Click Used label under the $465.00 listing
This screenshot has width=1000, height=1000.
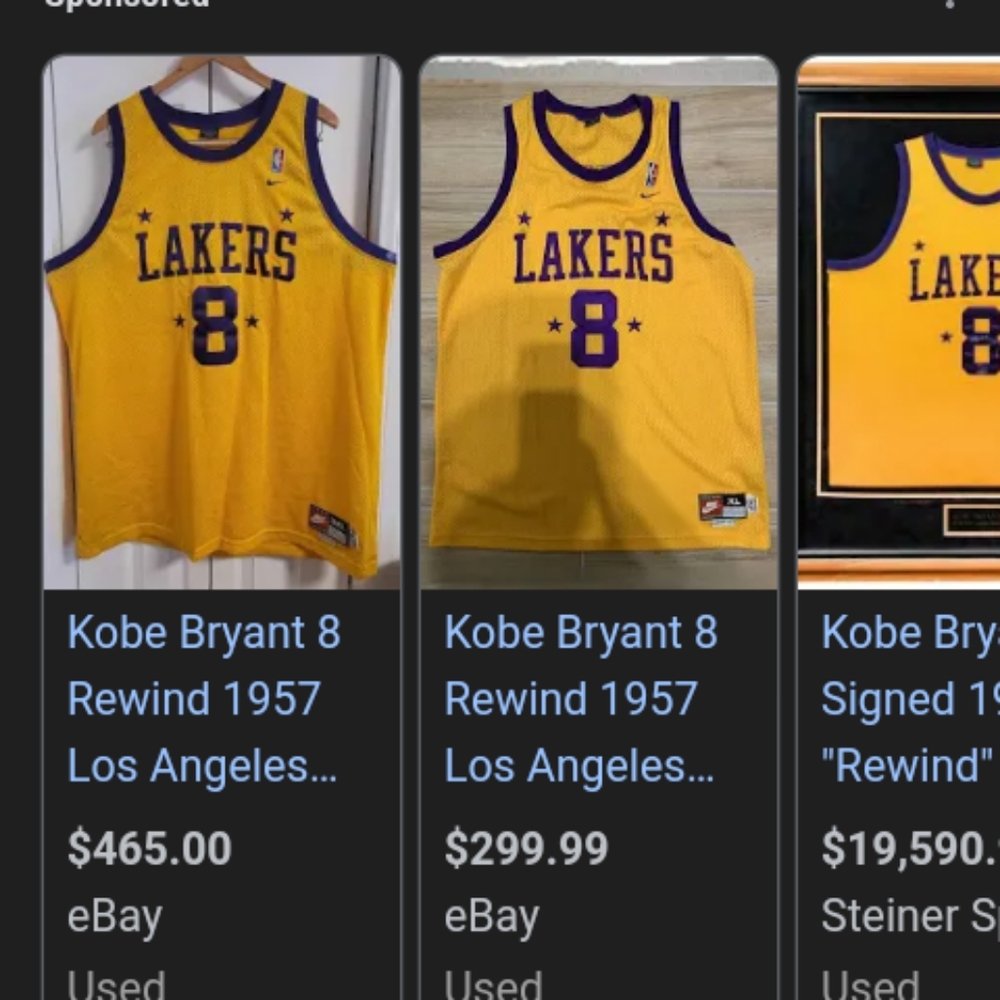click(116, 985)
